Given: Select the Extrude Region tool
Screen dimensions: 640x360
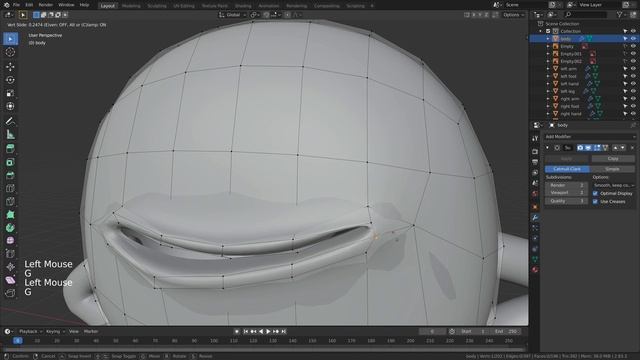Looking at the screenshot, I should tap(11, 149).
